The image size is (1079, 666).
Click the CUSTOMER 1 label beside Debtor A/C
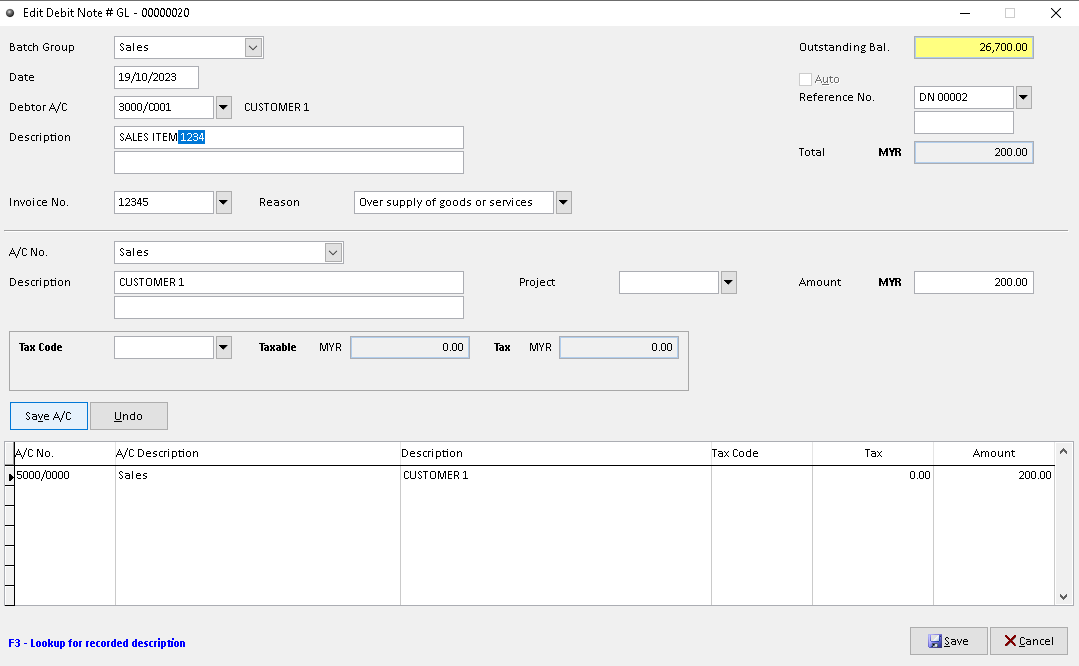coord(277,107)
